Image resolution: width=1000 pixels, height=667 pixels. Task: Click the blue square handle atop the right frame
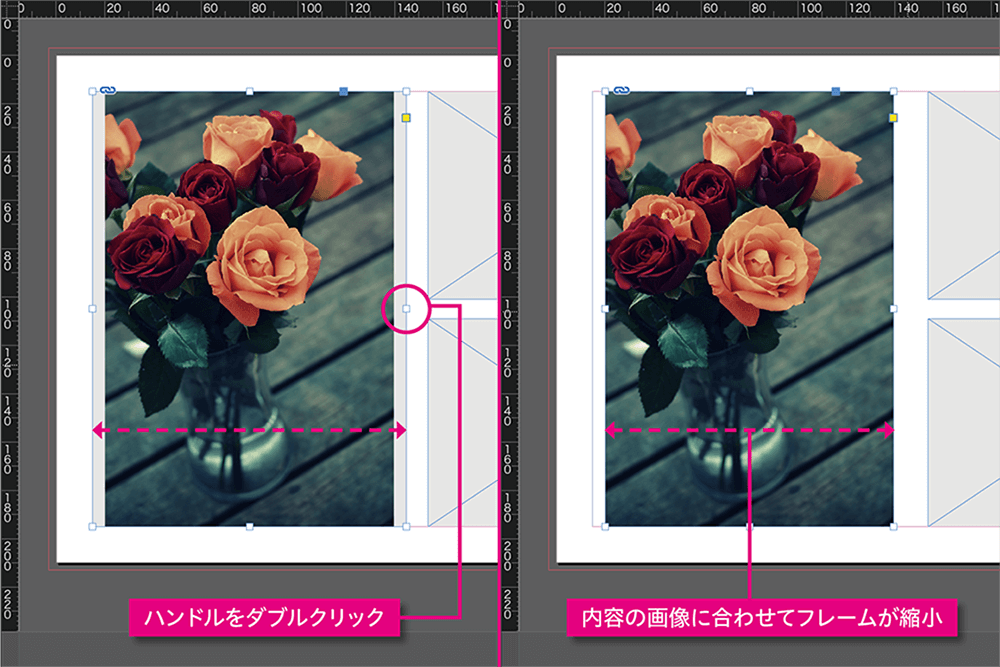click(x=836, y=91)
